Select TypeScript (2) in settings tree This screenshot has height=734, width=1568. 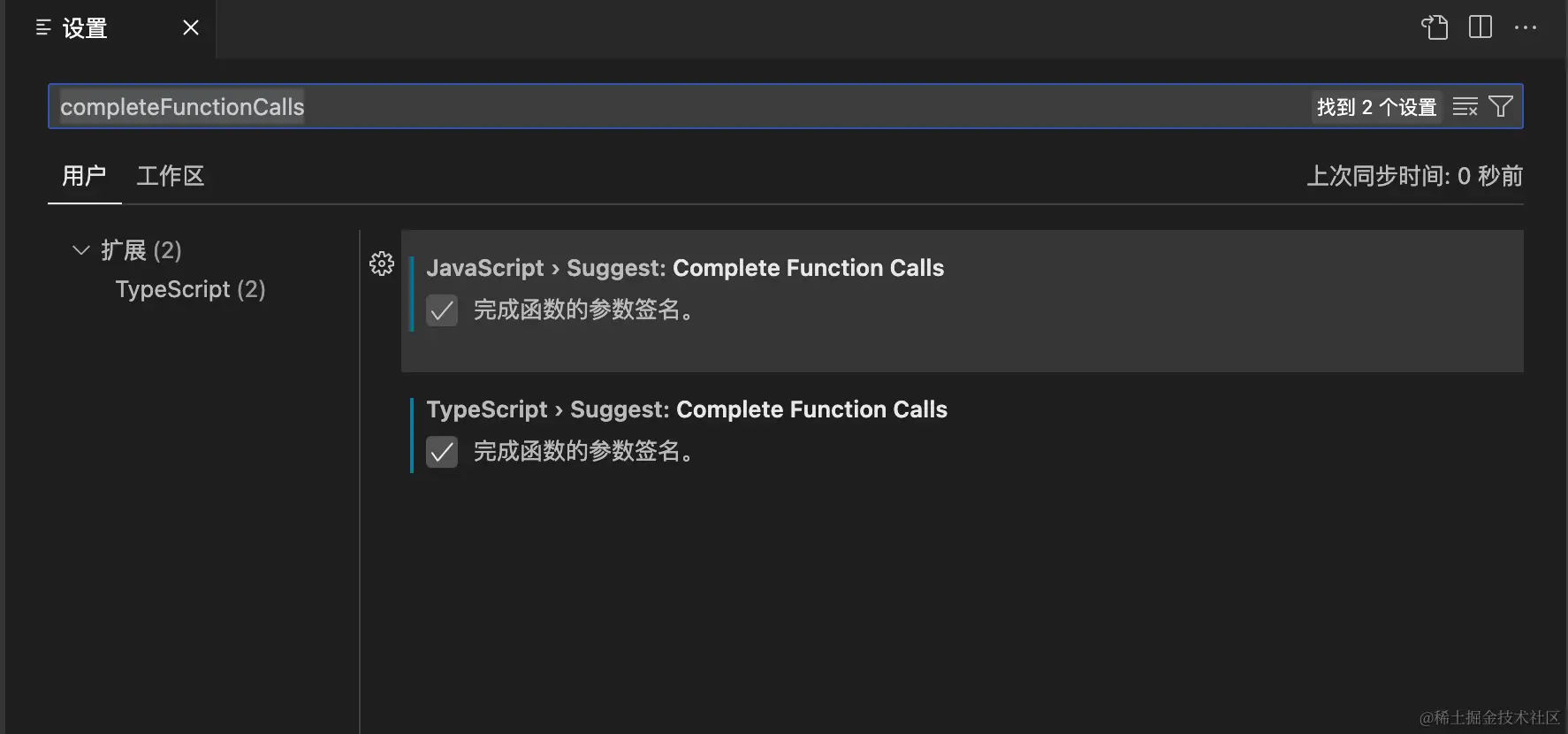(190, 289)
